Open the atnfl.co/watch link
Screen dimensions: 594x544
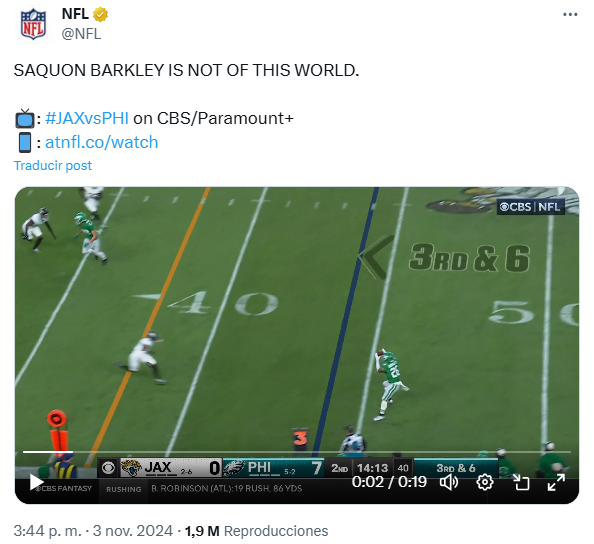pos(102,142)
